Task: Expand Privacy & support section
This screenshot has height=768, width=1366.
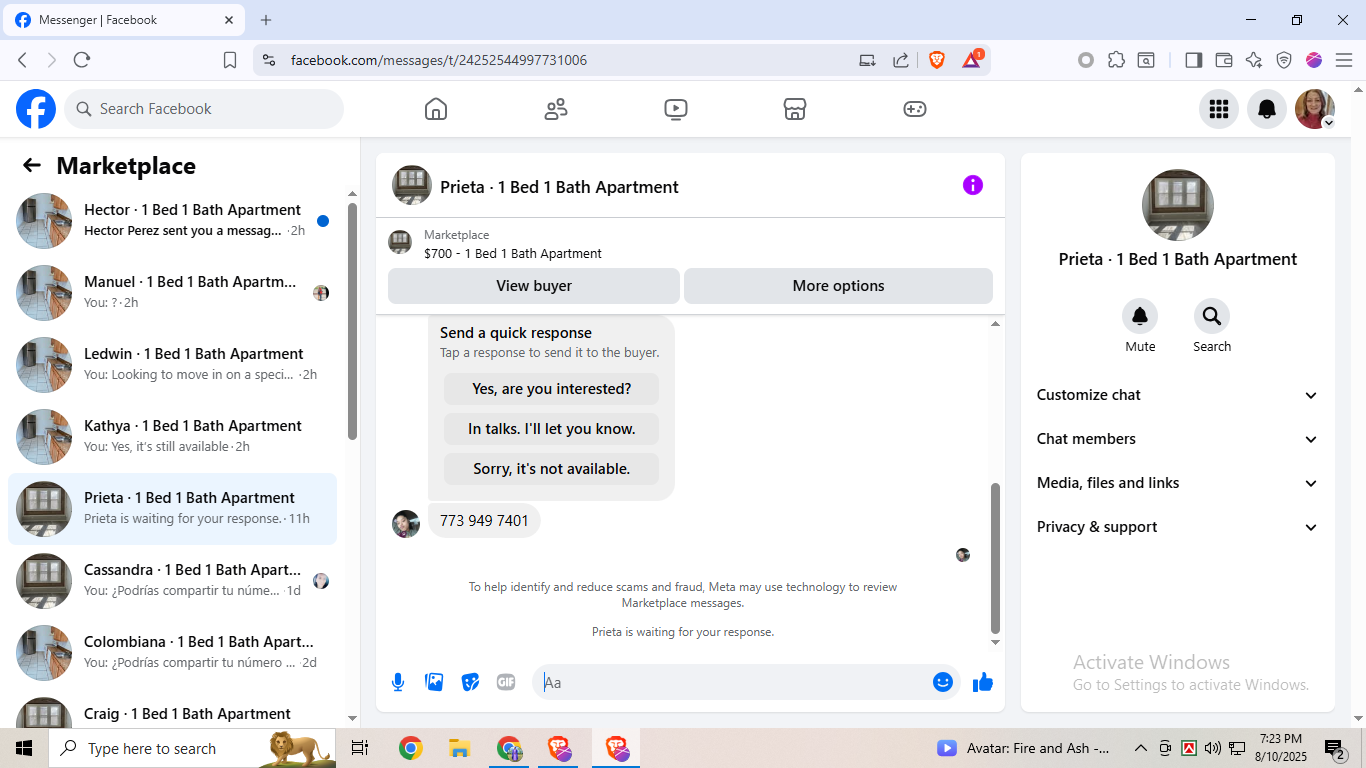Action: tap(1178, 527)
